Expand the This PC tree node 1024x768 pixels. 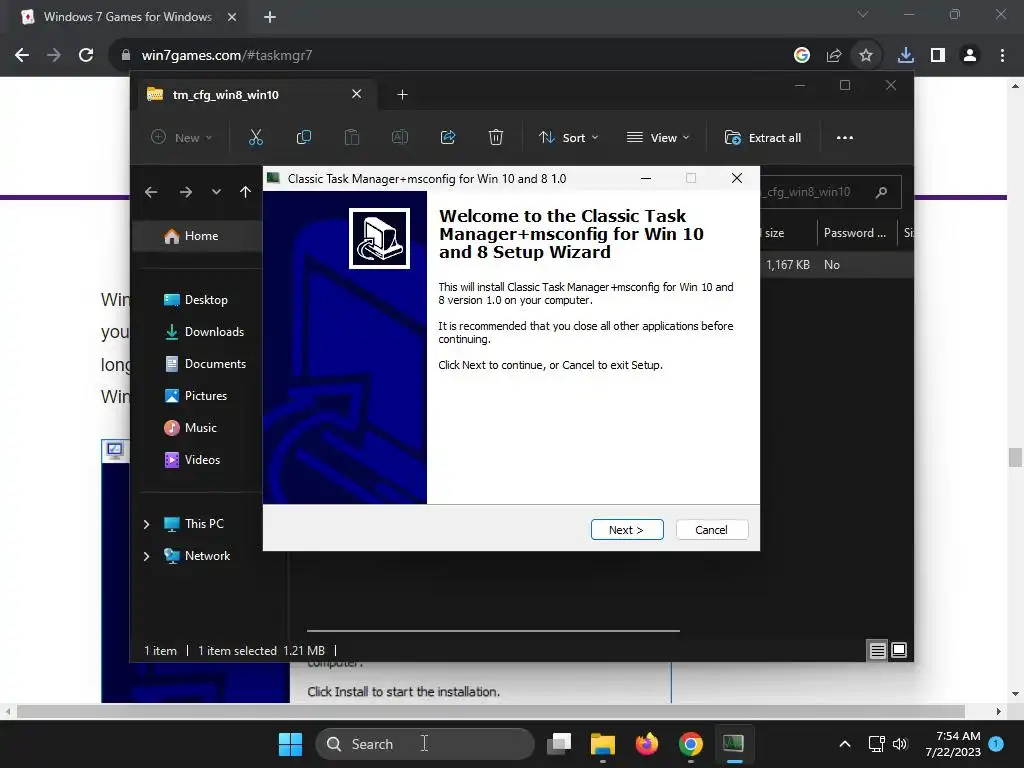coord(146,524)
